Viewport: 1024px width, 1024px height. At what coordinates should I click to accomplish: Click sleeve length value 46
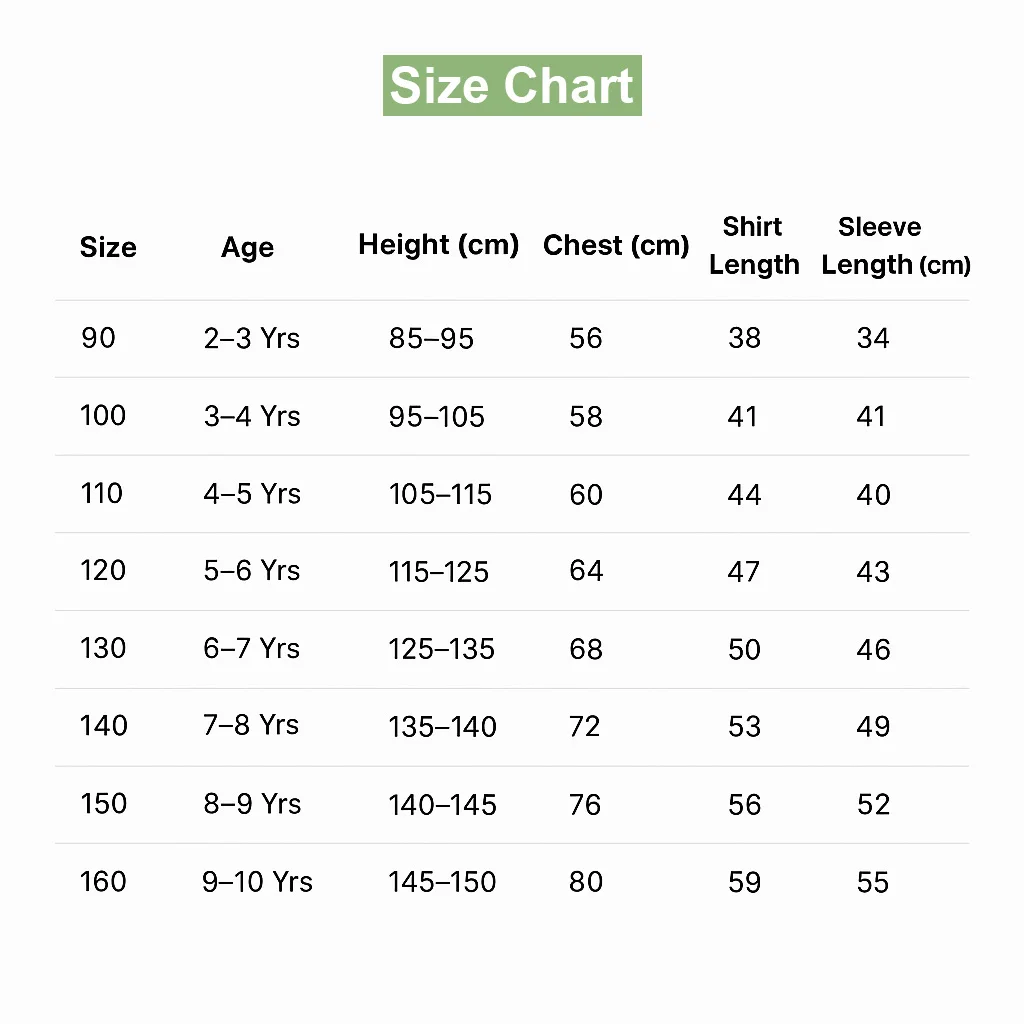point(873,650)
